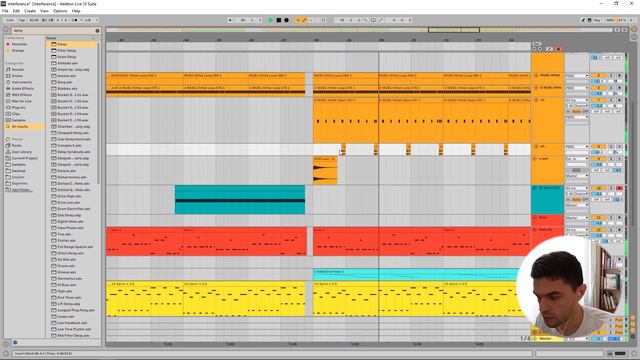640x360 pixels.
Task: Click the arrangement record button
Action: (x=287, y=20)
